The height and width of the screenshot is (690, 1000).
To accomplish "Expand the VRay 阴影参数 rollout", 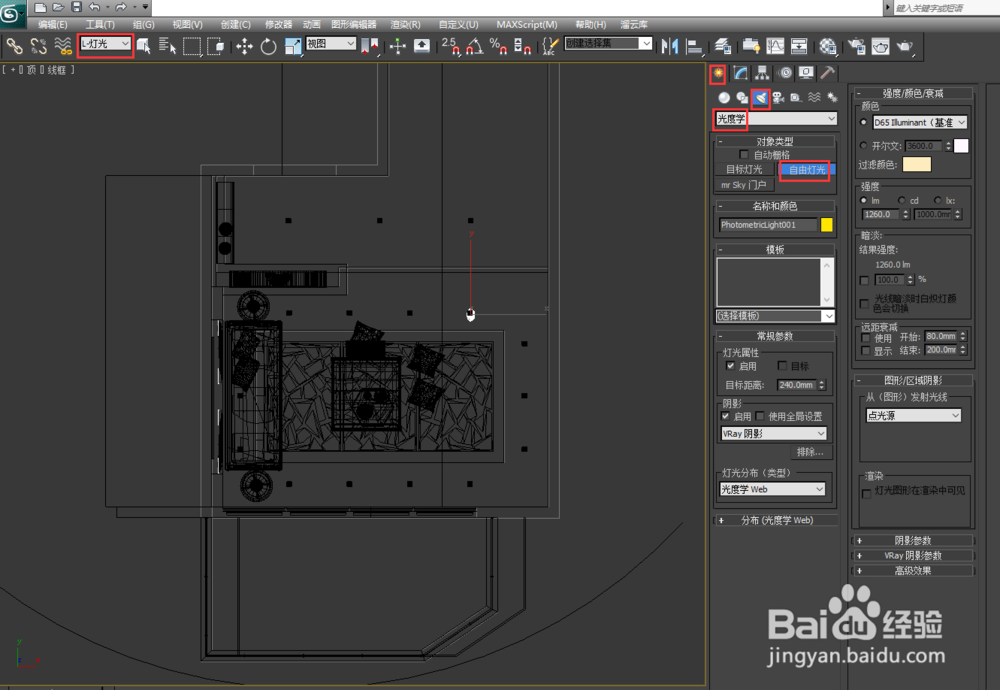I will pos(913,555).
